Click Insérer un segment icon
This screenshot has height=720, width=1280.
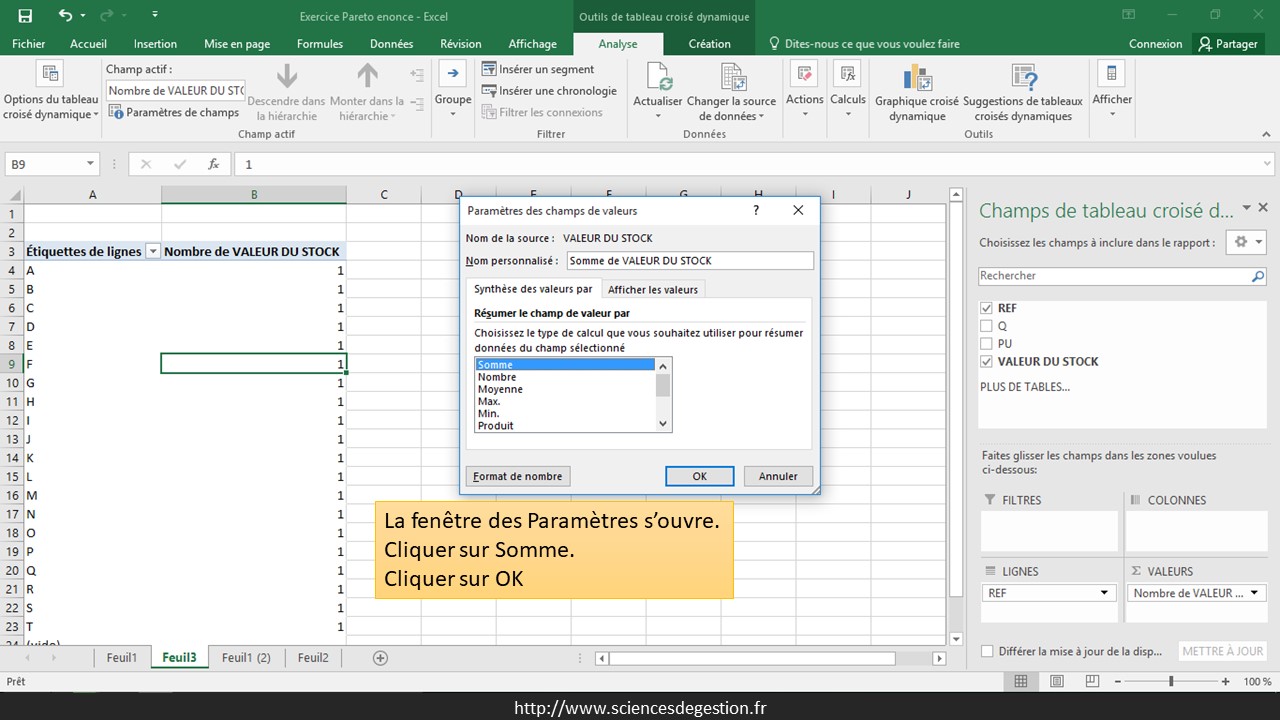click(489, 69)
